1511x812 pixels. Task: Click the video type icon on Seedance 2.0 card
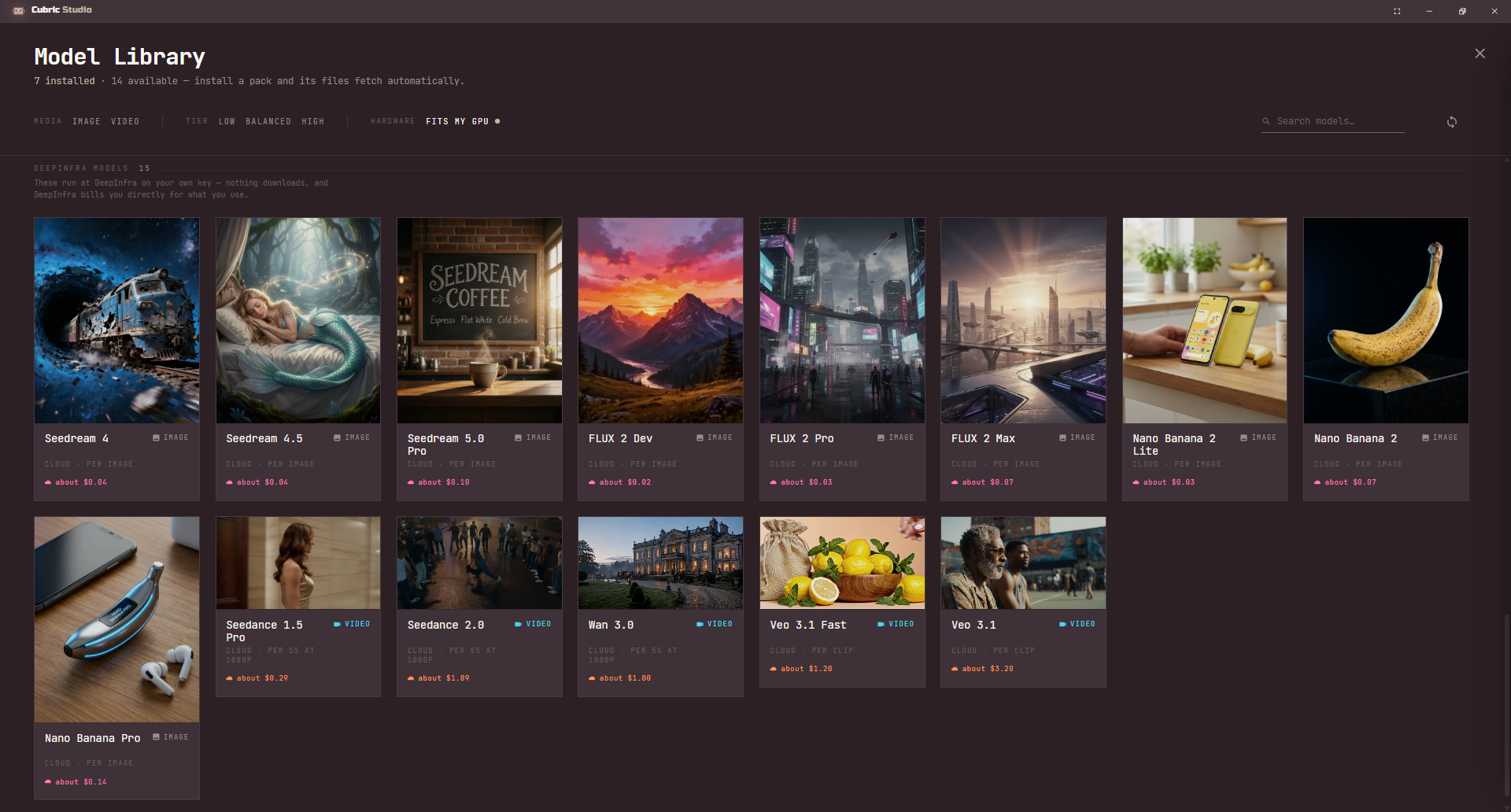(x=518, y=624)
